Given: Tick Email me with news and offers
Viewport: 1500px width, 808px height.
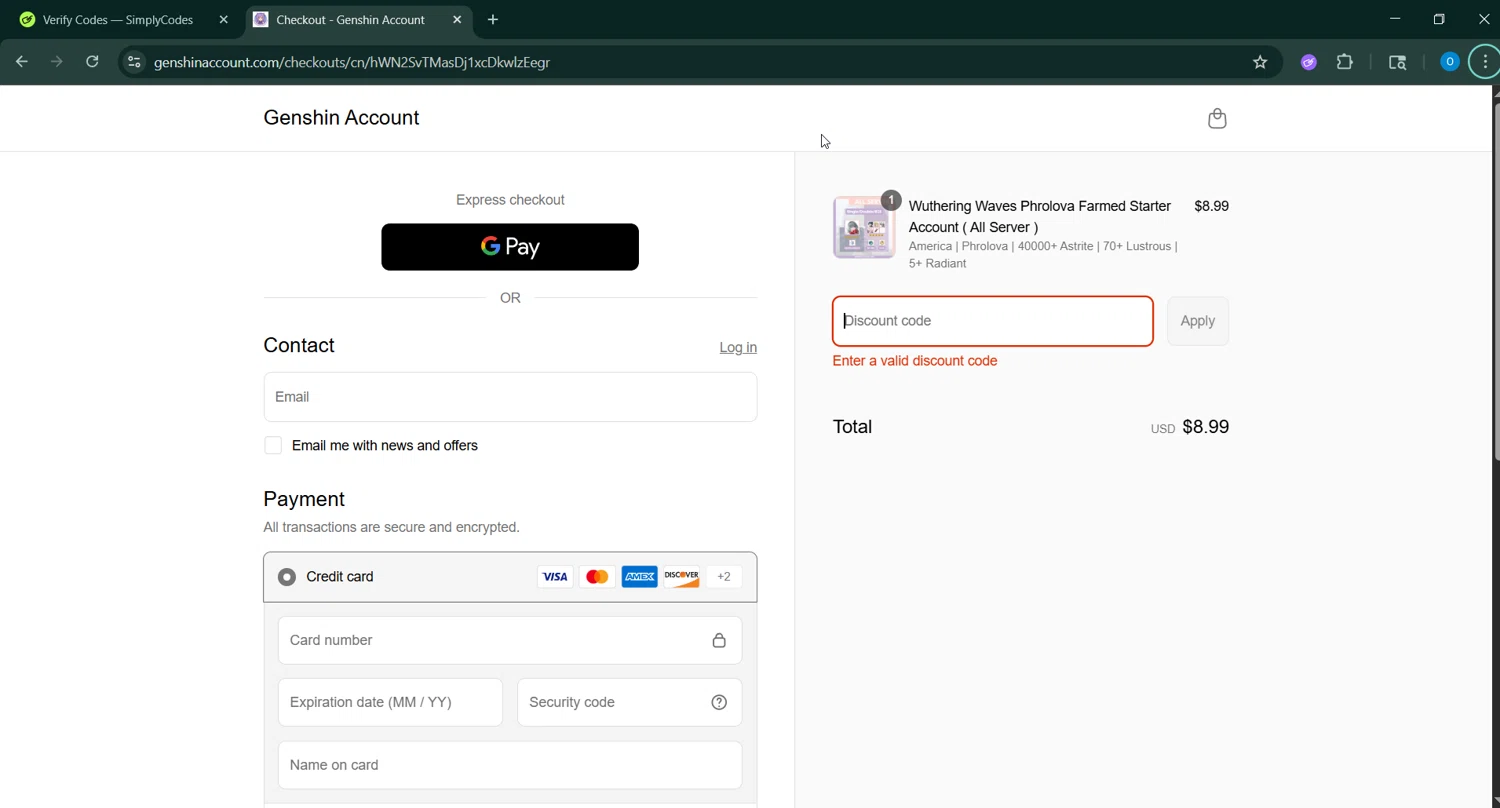Looking at the screenshot, I should pos(273,445).
